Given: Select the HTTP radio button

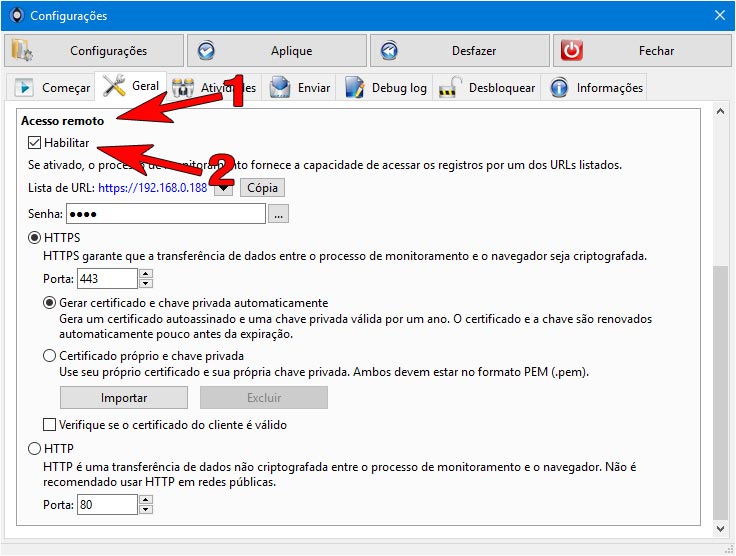Looking at the screenshot, I should point(34,449).
